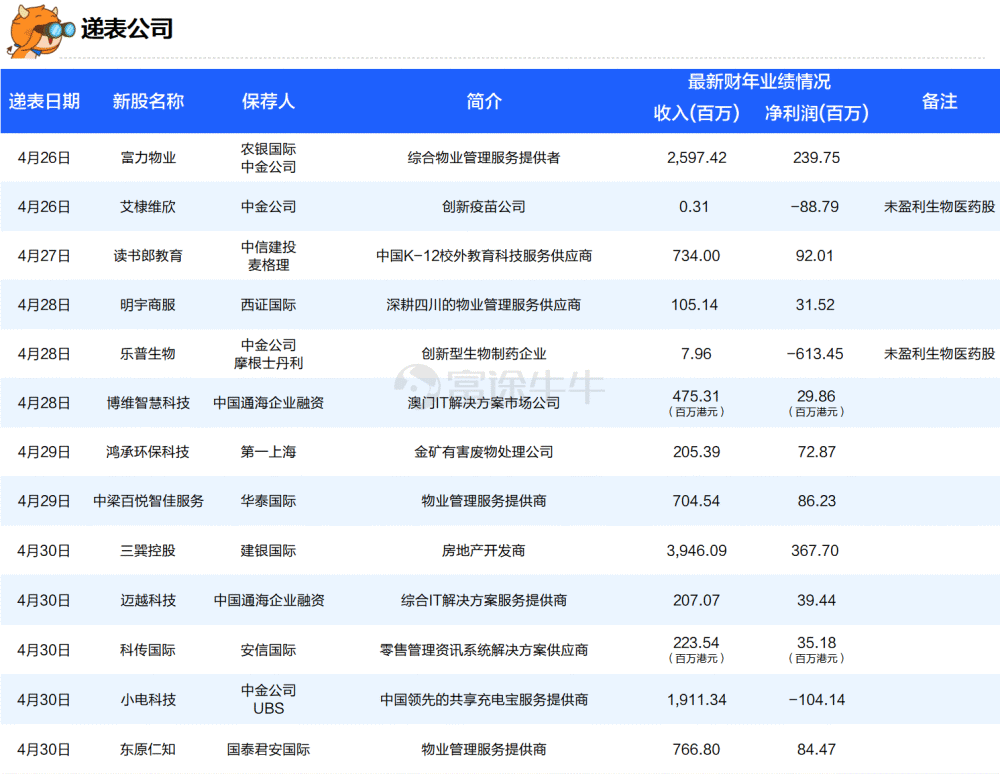Click description 综合IT解决方案服务提供商
1000x774 pixels.
pyautogui.click(x=484, y=601)
